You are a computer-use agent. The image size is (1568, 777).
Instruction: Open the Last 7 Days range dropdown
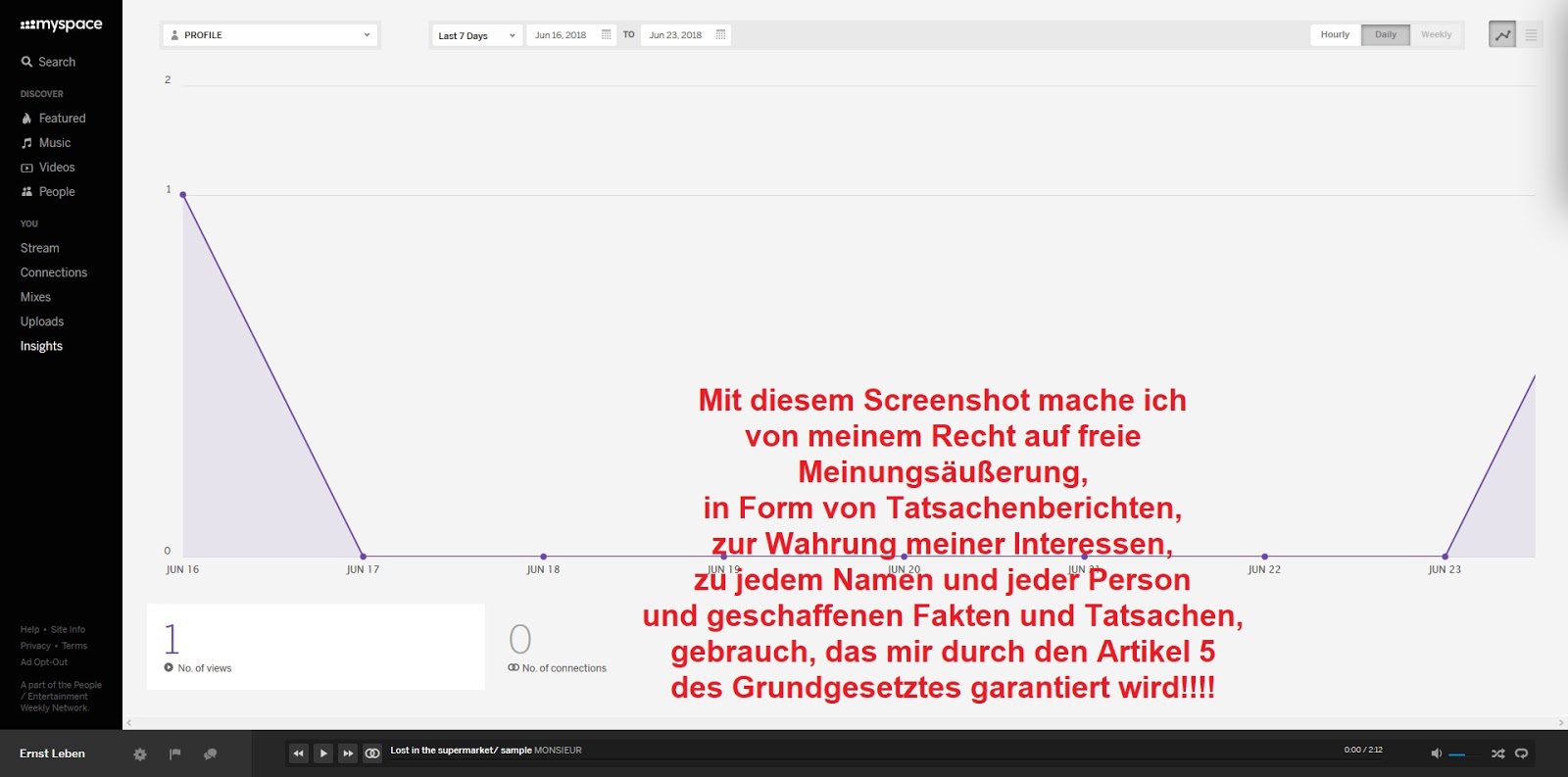point(476,35)
